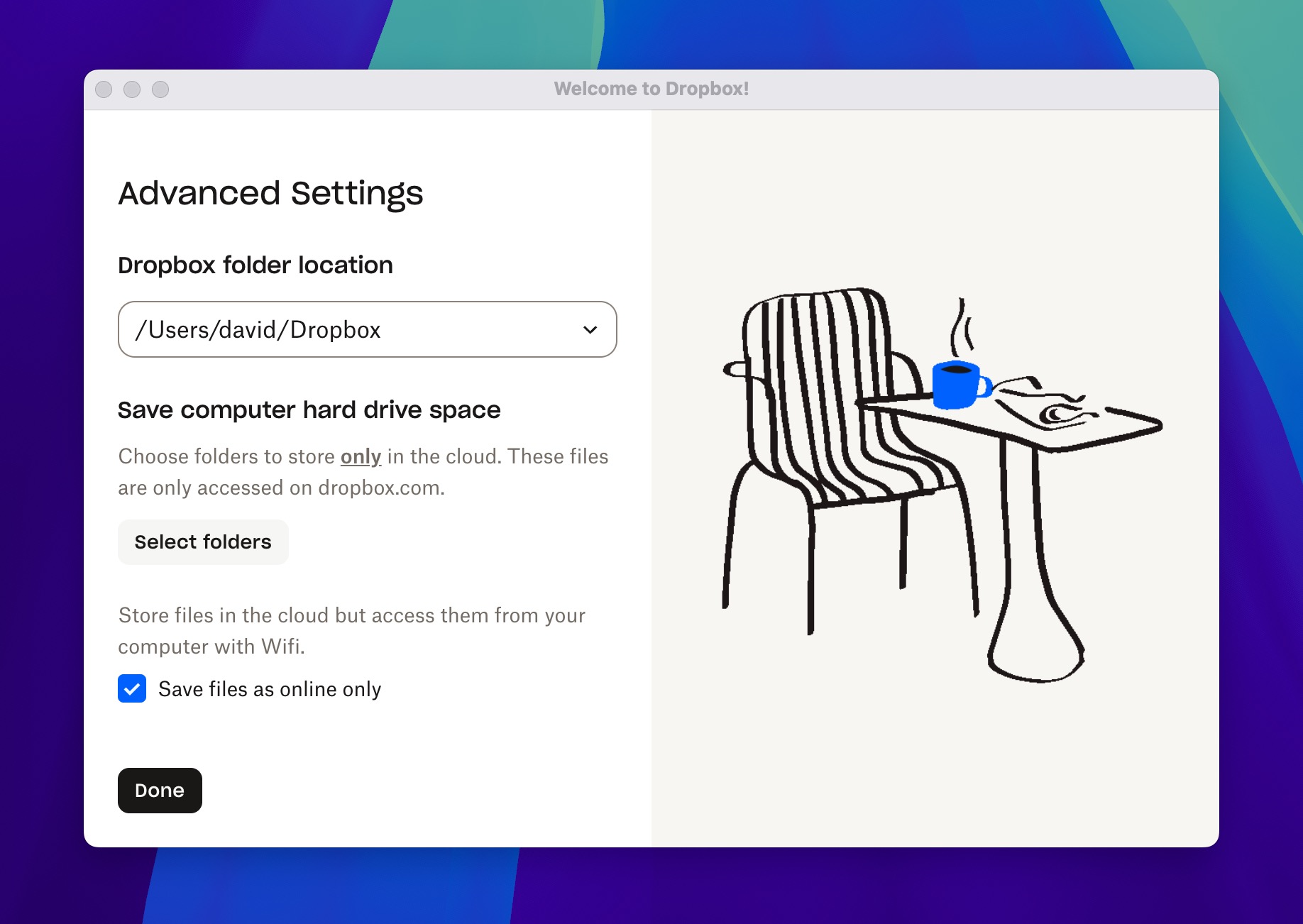Click Done to finish setup
This screenshot has height=924, width=1303.
159,790
